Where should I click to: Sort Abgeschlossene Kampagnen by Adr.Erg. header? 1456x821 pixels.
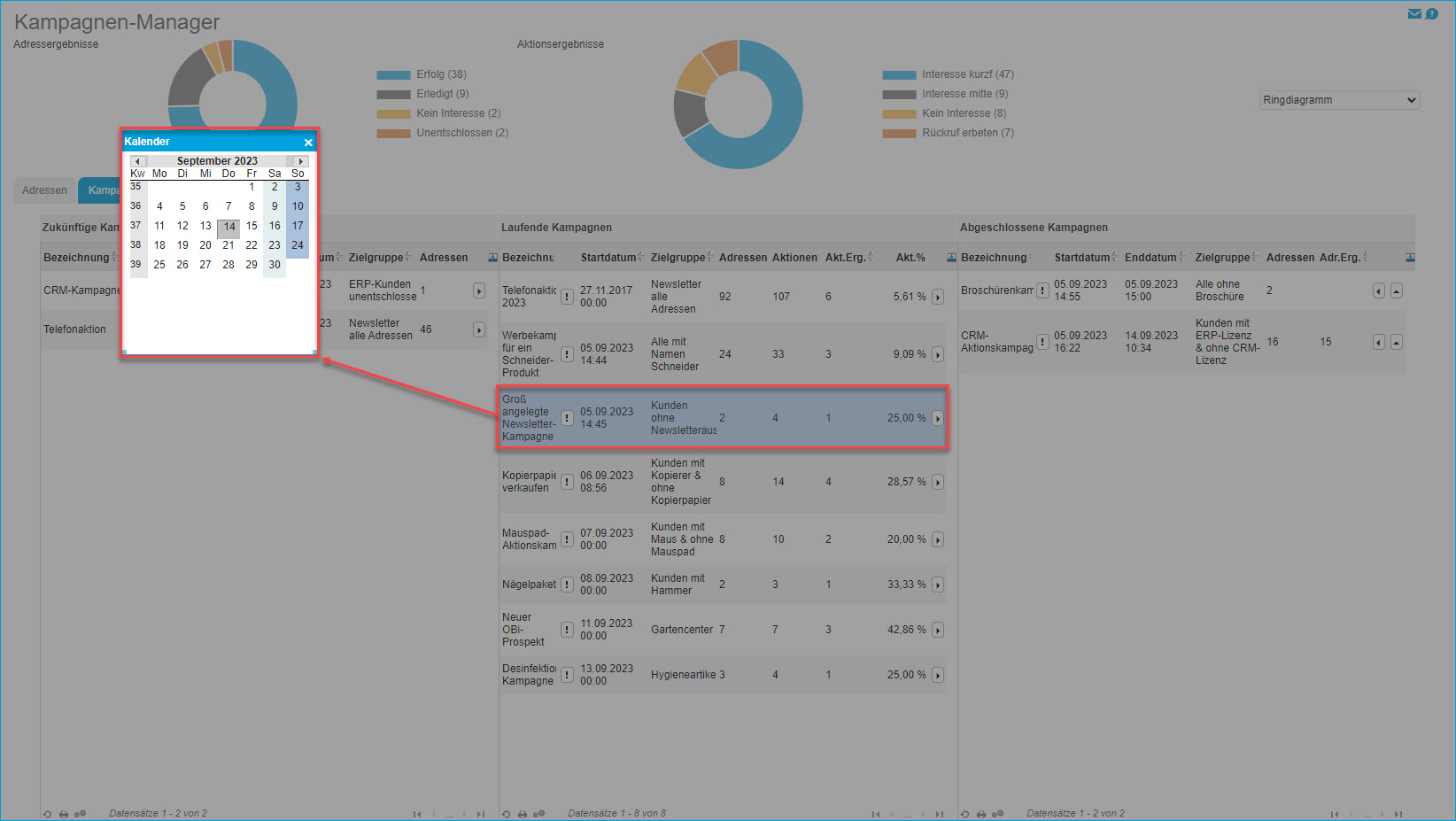(1340, 258)
